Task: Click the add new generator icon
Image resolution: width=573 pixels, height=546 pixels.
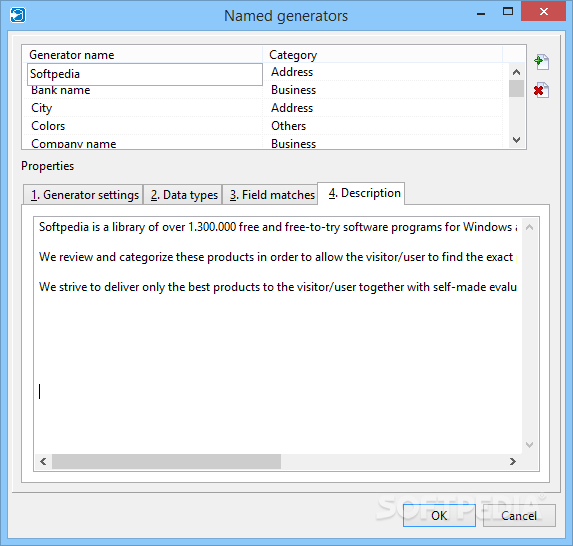Action: click(x=542, y=62)
